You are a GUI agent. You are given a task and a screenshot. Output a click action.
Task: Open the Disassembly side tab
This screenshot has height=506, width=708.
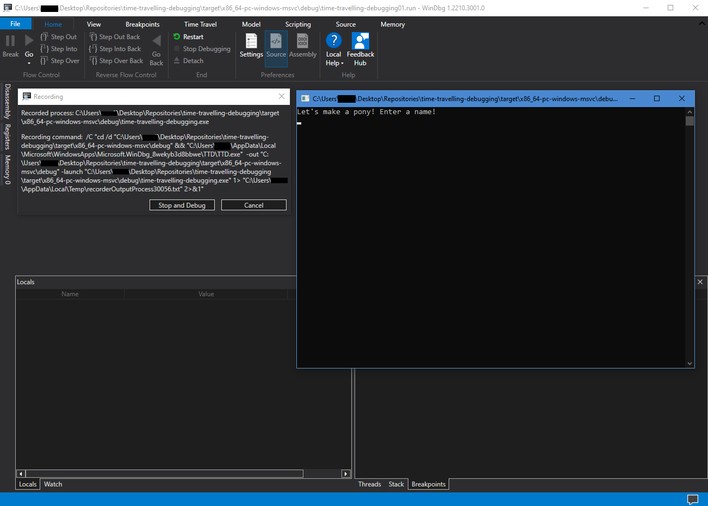(x=7, y=101)
